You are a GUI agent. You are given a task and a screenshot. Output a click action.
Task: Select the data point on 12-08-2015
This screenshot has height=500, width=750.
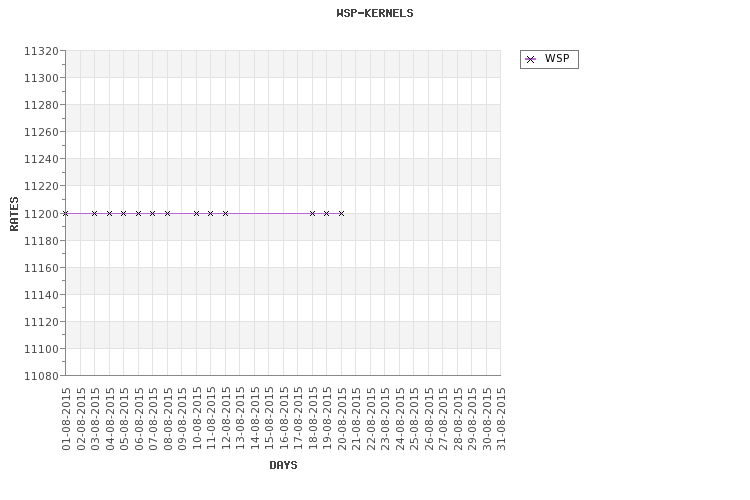click(225, 213)
